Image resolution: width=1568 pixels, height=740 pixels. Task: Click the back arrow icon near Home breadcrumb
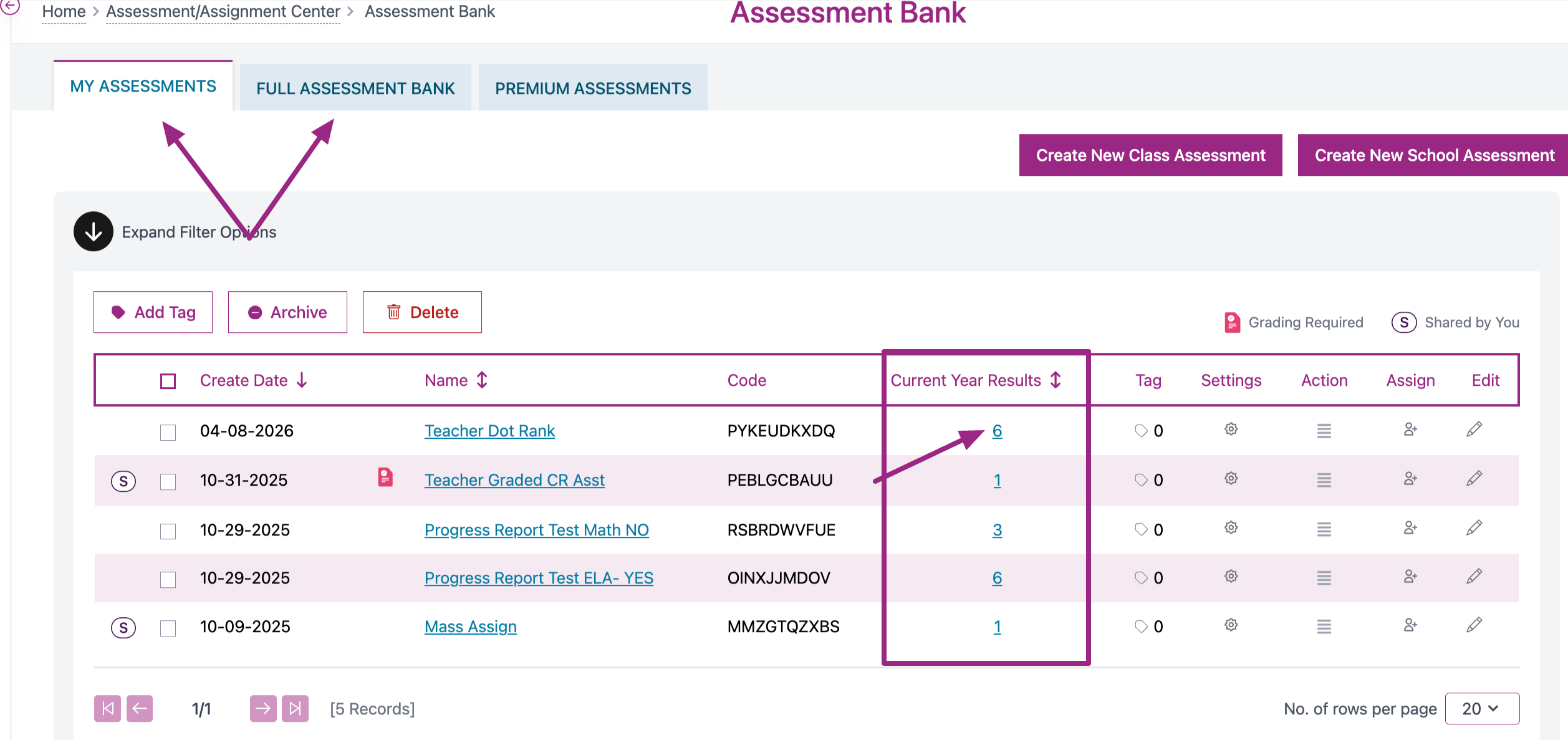pyautogui.click(x=10, y=6)
